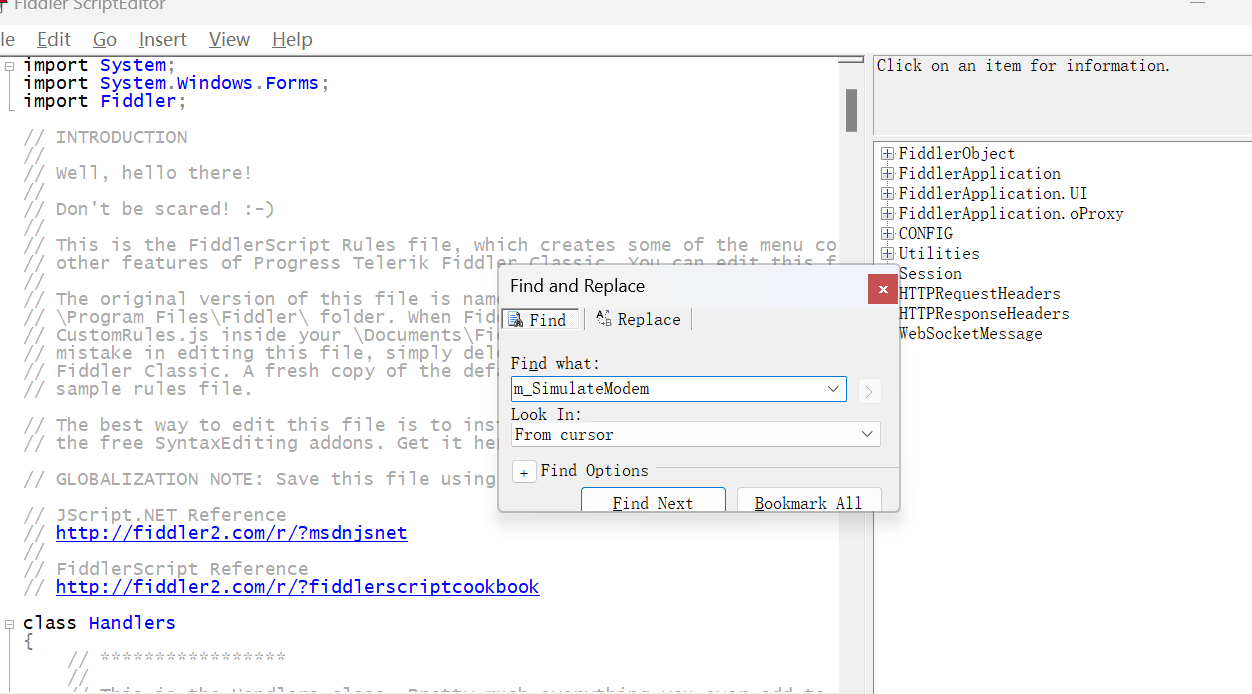Click the 'Click on an item for information.' text
This screenshot has width=1252, height=694.
pyautogui.click(x=1023, y=66)
